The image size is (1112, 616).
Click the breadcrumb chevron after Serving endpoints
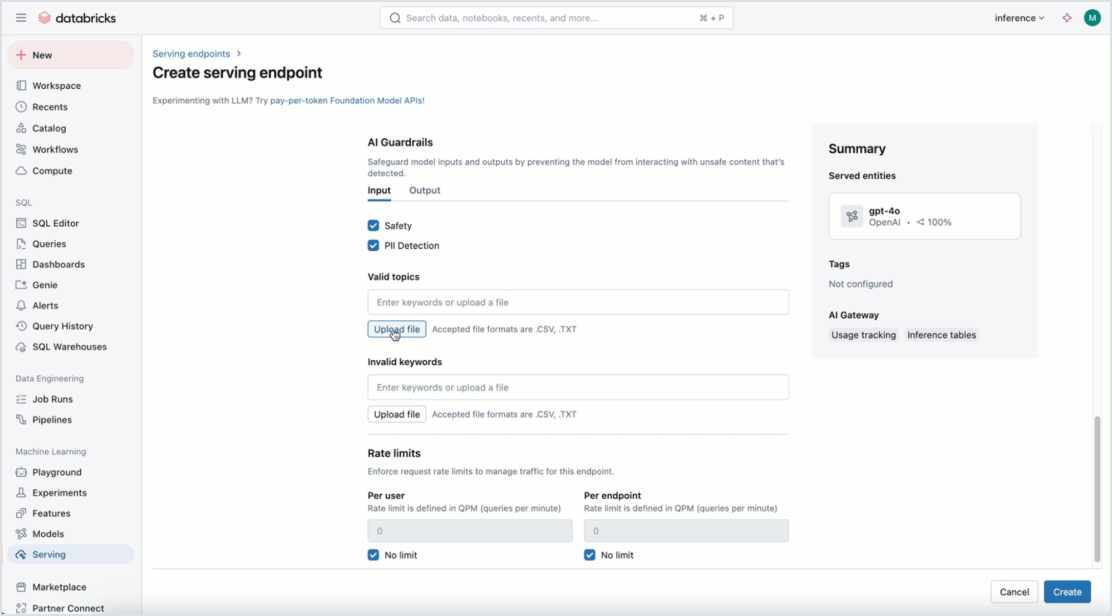(239, 54)
